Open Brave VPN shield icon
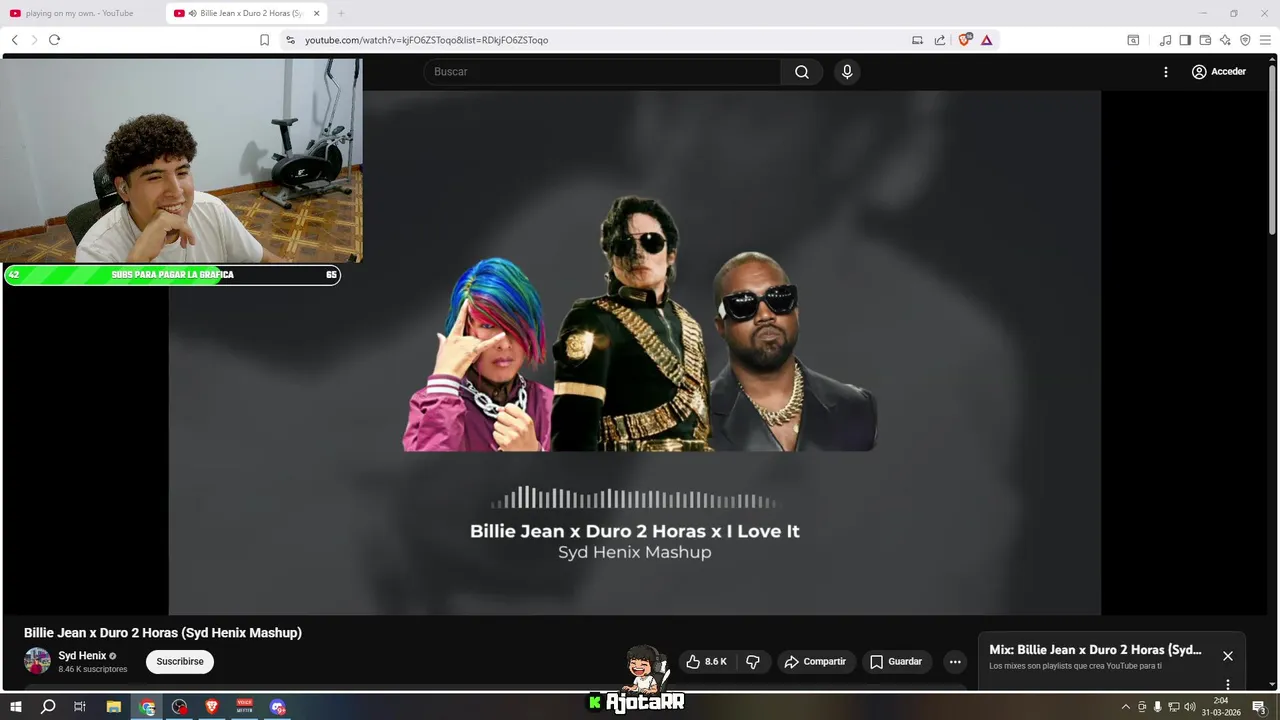The height and width of the screenshot is (720, 1280). point(1245,40)
